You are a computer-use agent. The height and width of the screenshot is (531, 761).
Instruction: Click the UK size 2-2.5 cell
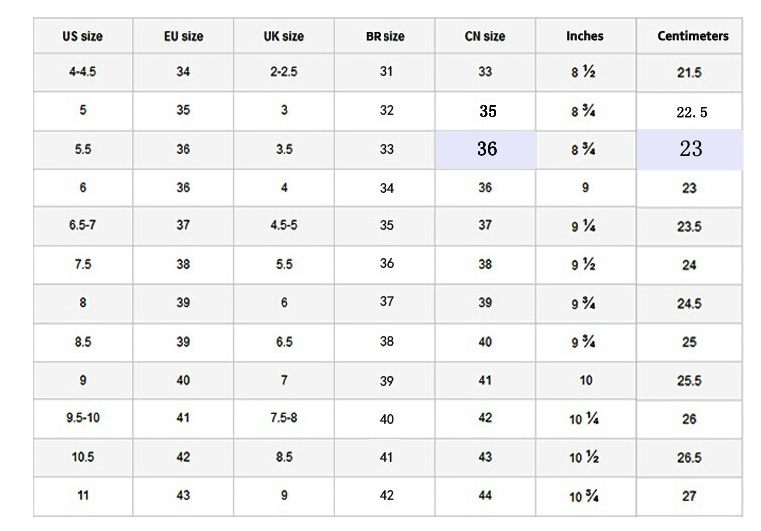click(x=284, y=72)
